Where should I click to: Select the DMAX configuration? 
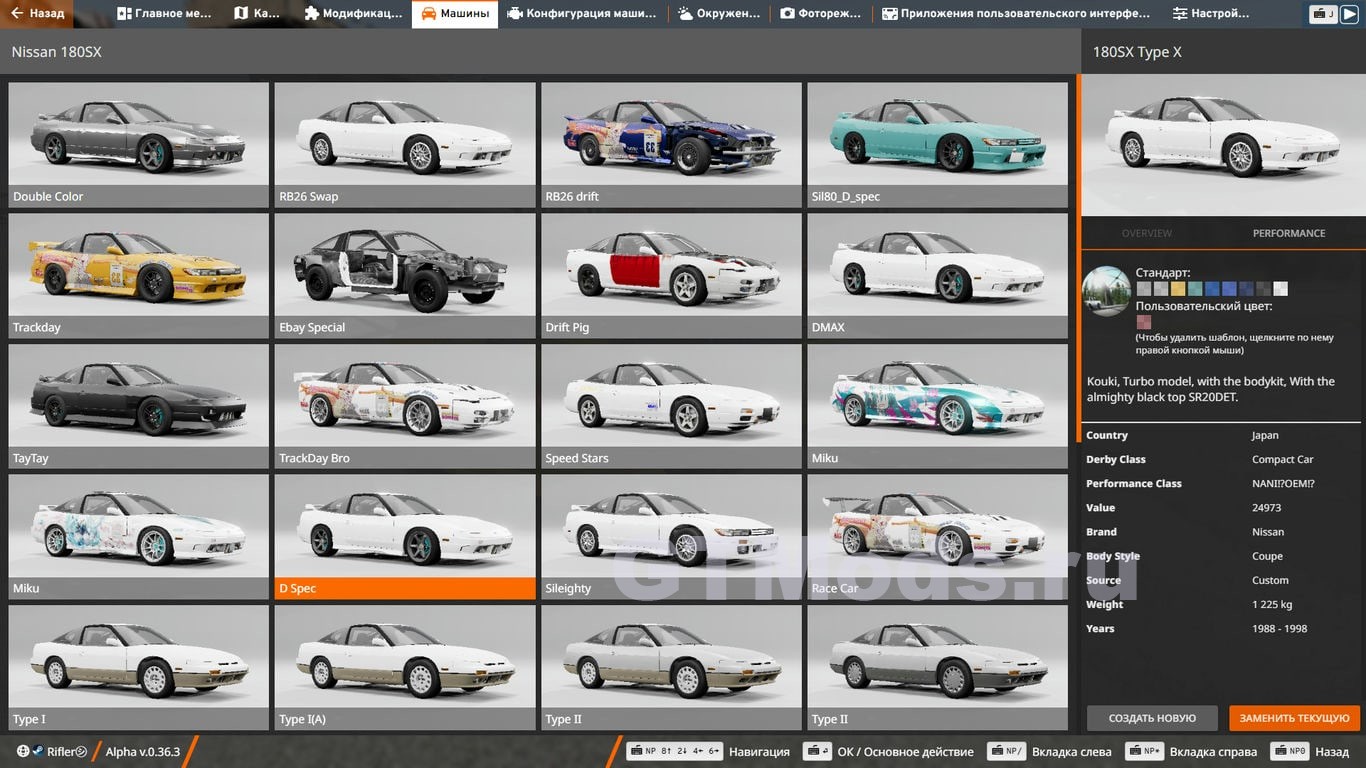(937, 275)
